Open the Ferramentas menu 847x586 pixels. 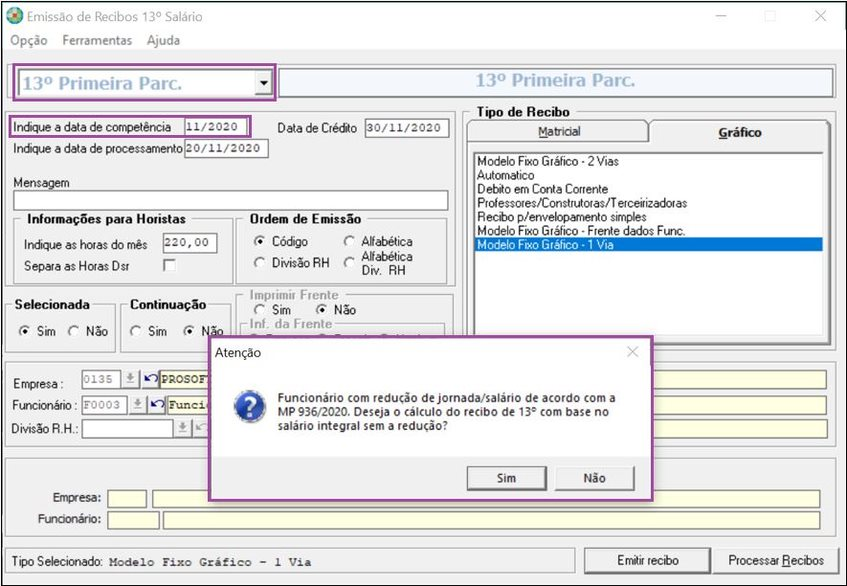tap(97, 41)
